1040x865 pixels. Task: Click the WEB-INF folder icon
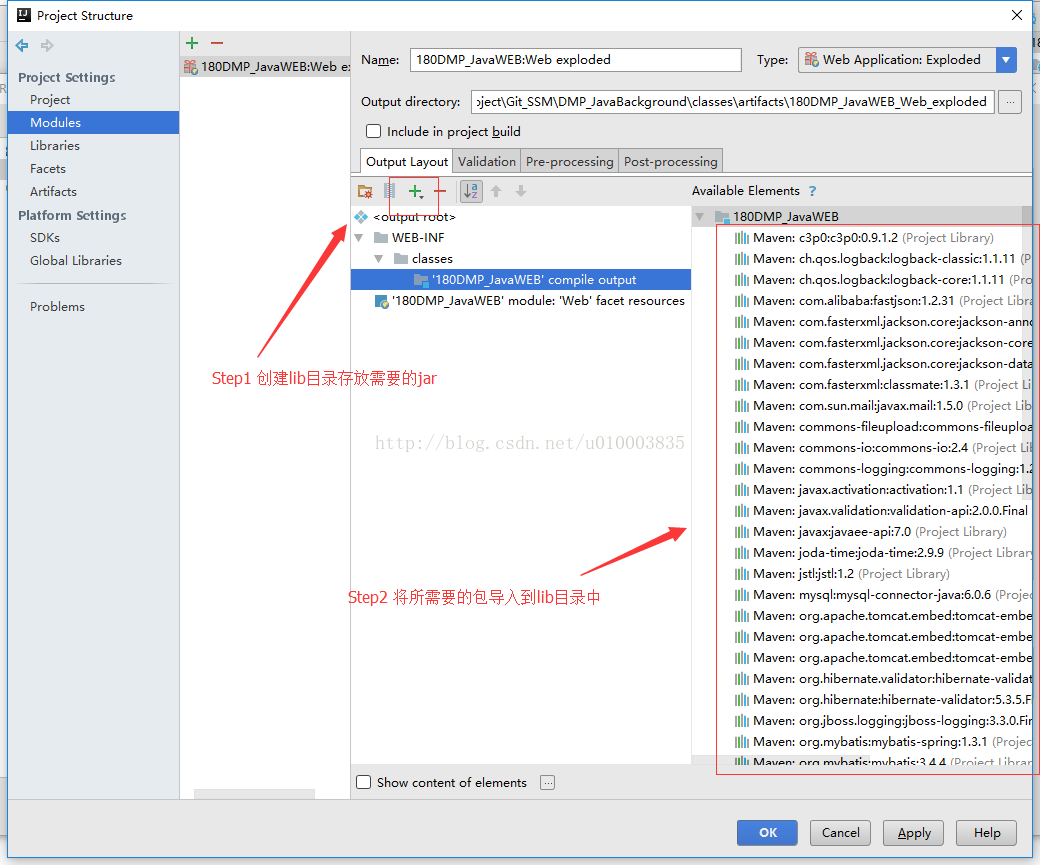(381, 237)
